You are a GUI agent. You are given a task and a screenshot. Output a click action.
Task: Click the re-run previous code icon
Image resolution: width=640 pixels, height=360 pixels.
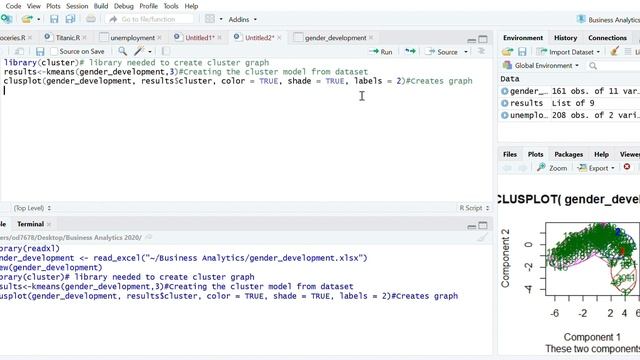pos(410,51)
